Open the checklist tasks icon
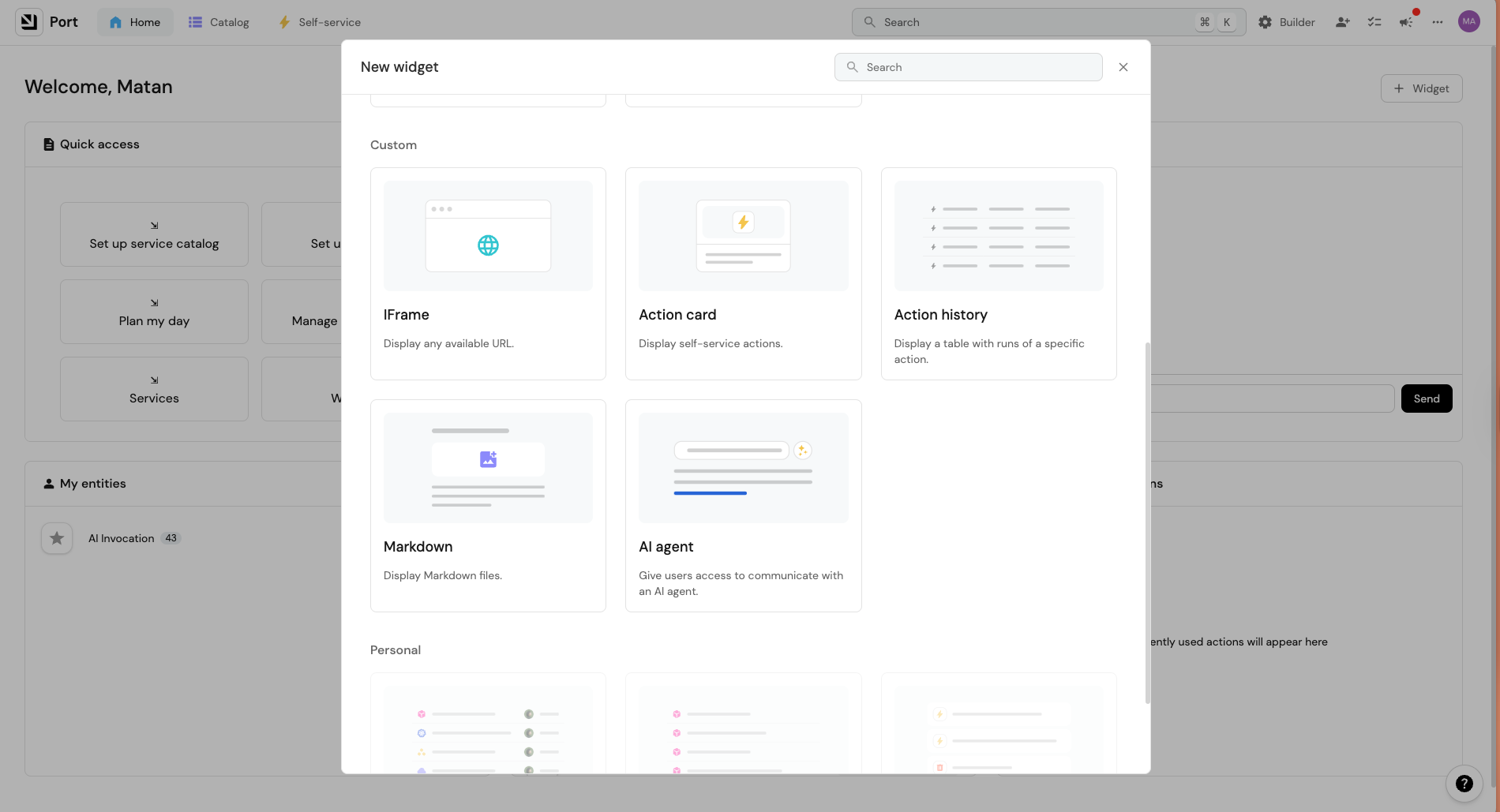Image resolution: width=1500 pixels, height=812 pixels. click(x=1374, y=22)
